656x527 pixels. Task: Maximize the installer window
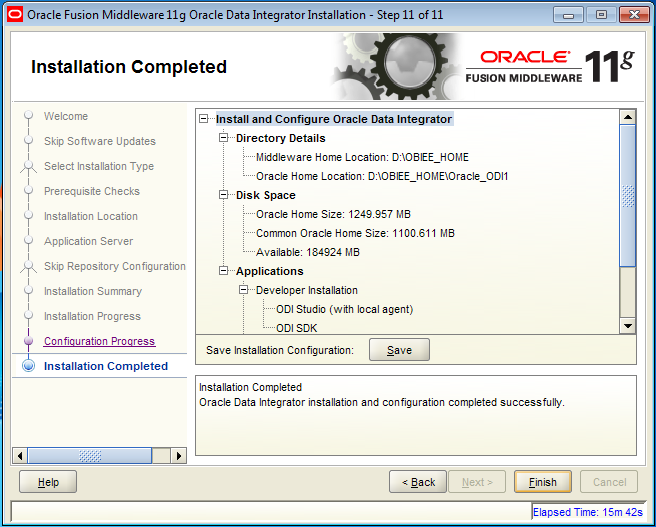click(x=601, y=15)
